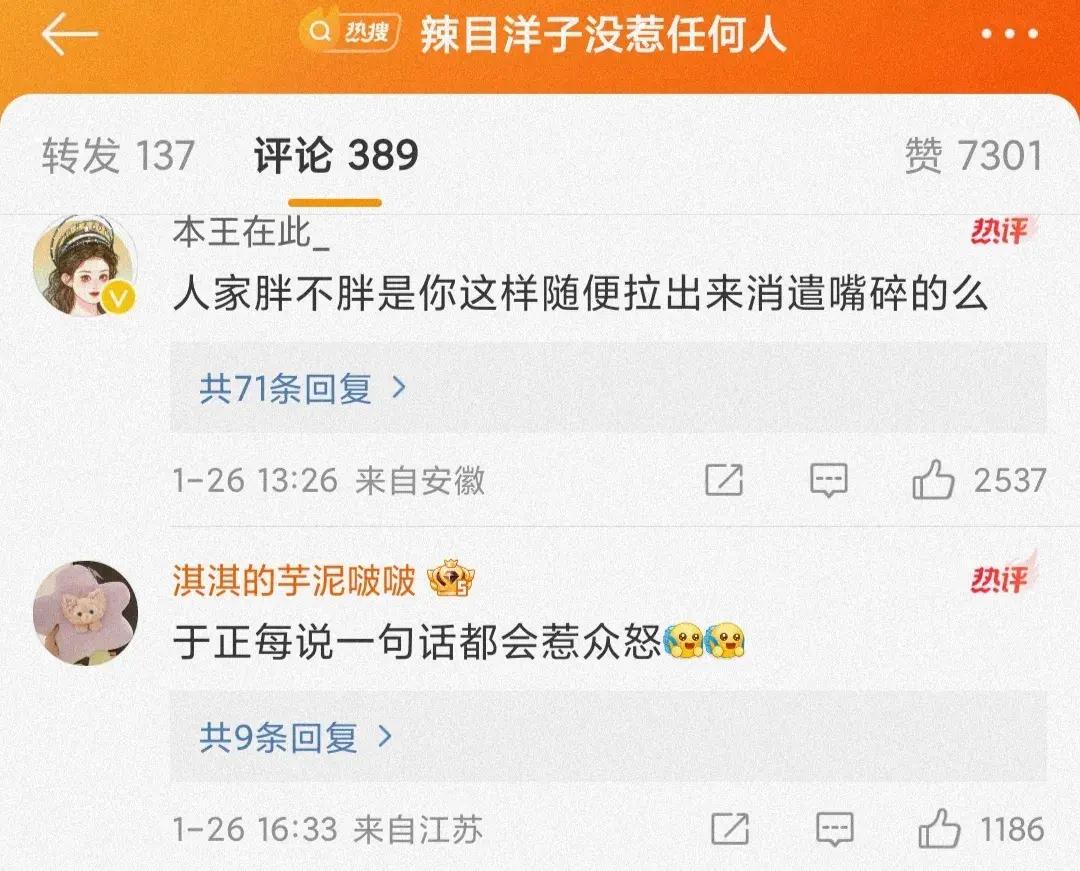Expand the 共9条回复 replies

tap(608, 737)
